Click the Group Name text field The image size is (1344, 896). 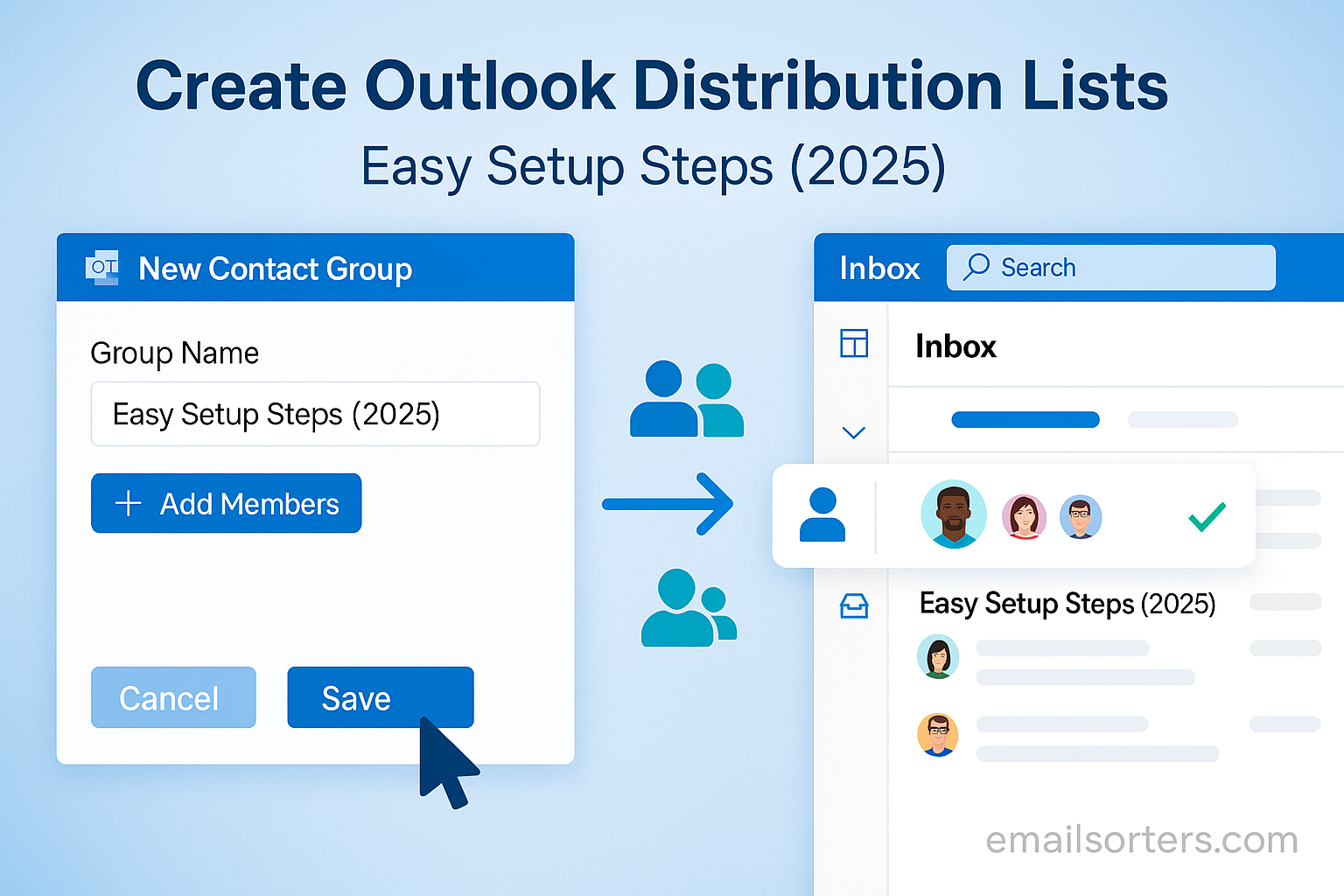315,414
